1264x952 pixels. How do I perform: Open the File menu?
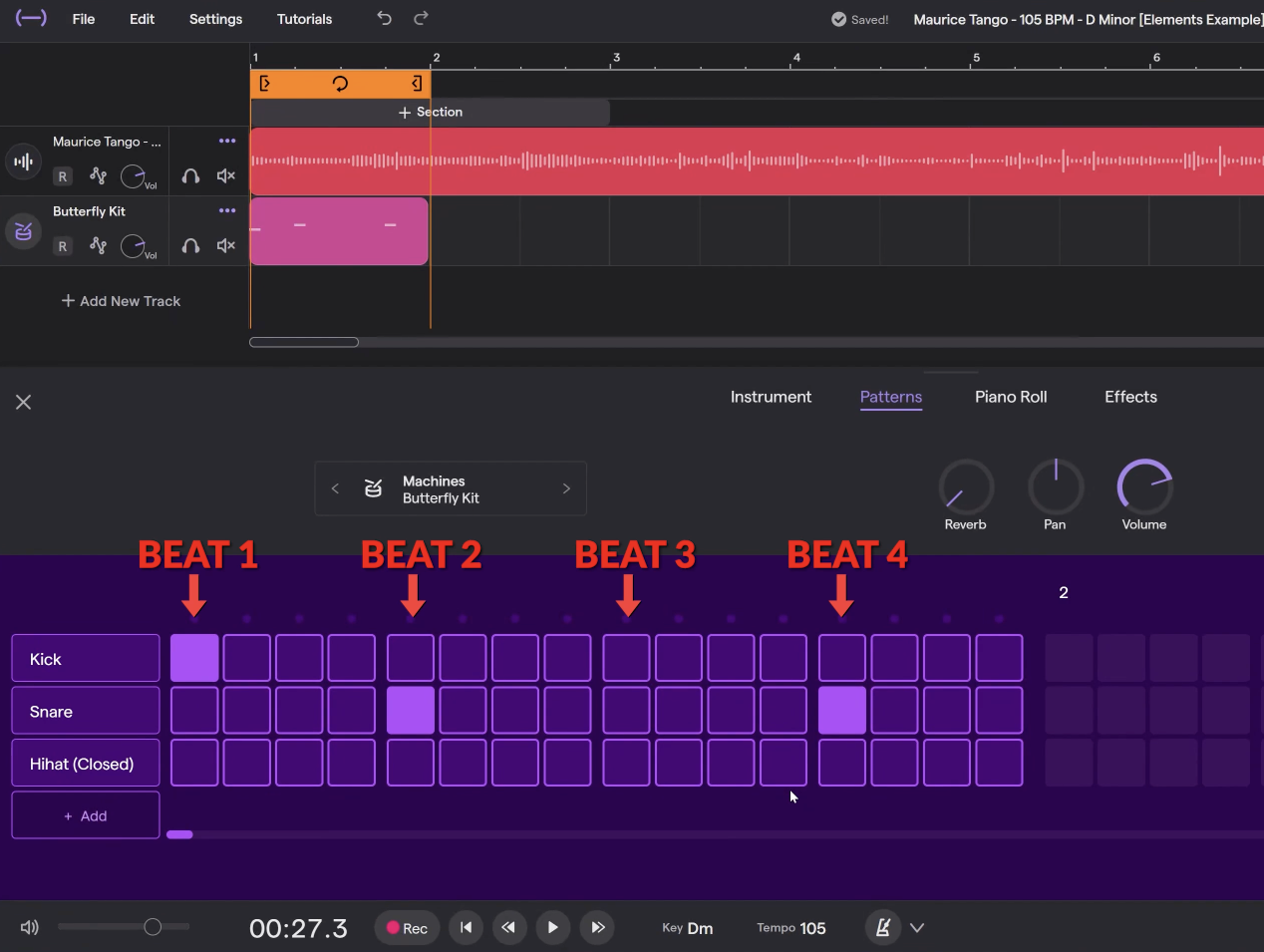(84, 19)
